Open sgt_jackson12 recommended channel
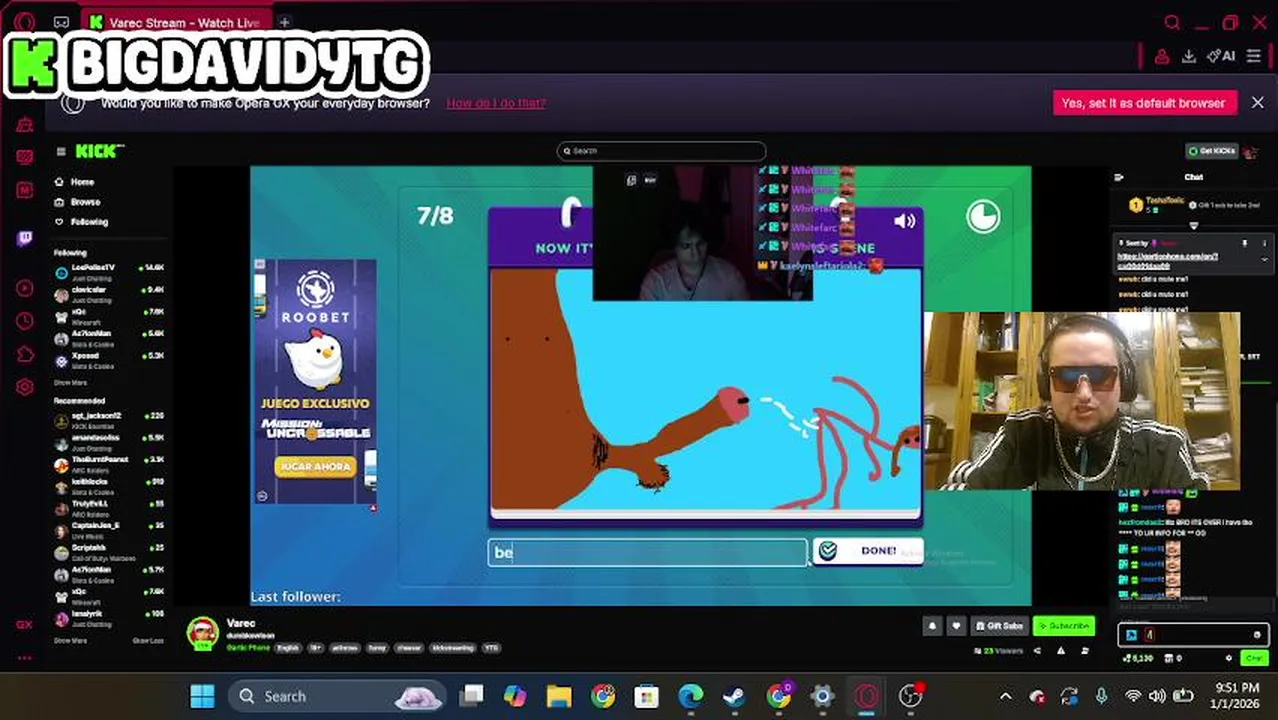Viewport: 1278px width, 720px height. tap(109, 419)
